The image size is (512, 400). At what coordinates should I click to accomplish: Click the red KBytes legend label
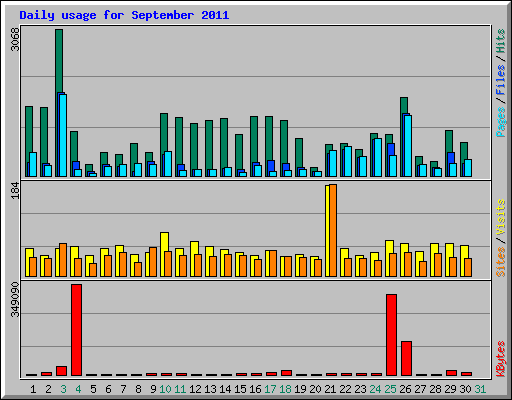coord(500,359)
